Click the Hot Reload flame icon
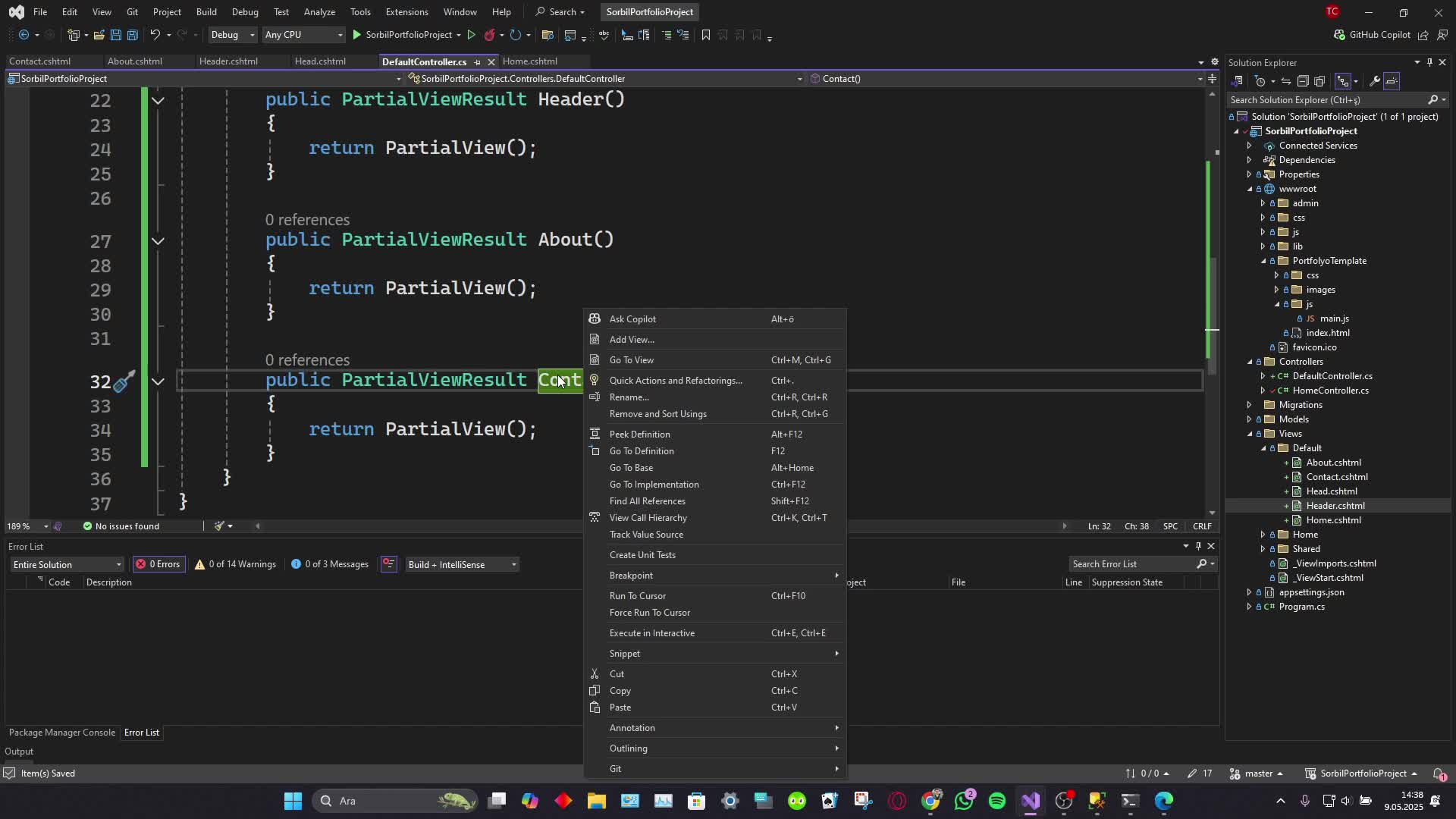The width and height of the screenshot is (1456, 819). (x=490, y=35)
